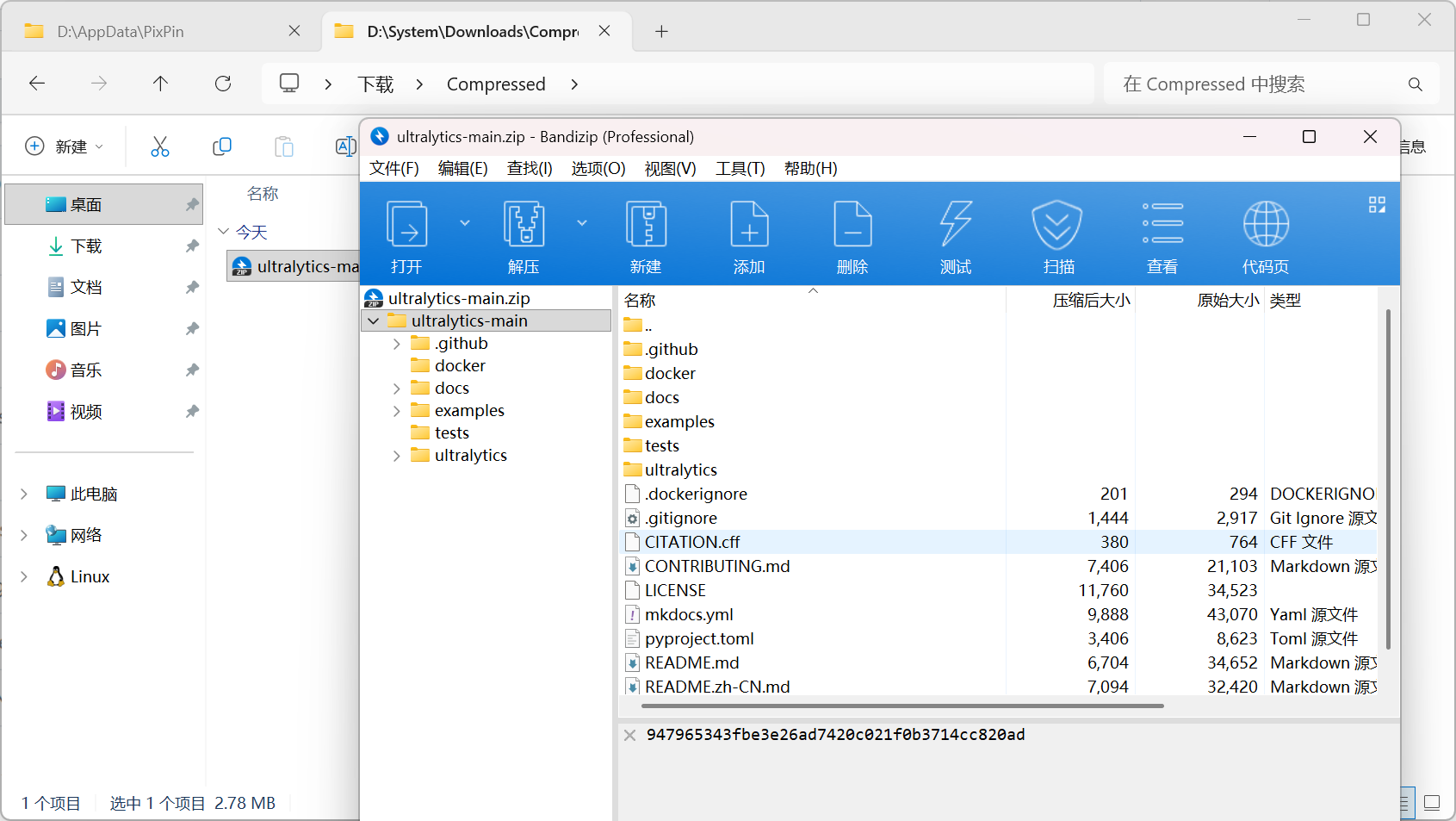The image size is (1456, 821).
Task: Click the Delete (删除) toolbar icon
Action: (852, 226)
